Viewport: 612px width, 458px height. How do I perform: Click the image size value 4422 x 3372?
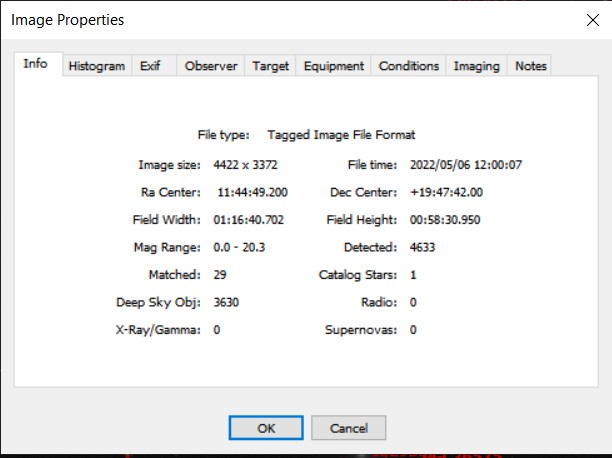[x=245, y=165]
